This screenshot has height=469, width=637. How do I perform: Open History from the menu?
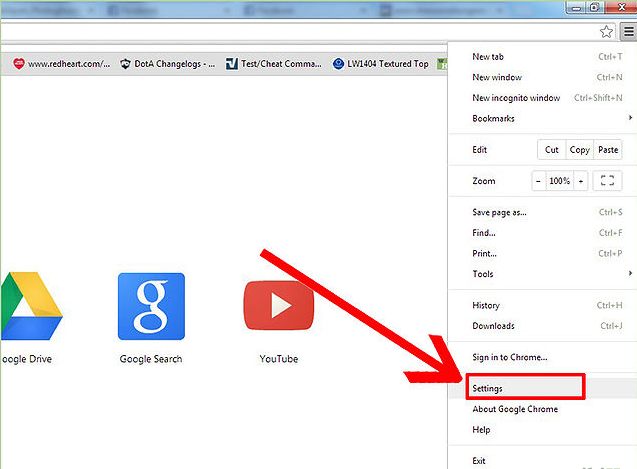click(542, 305)
